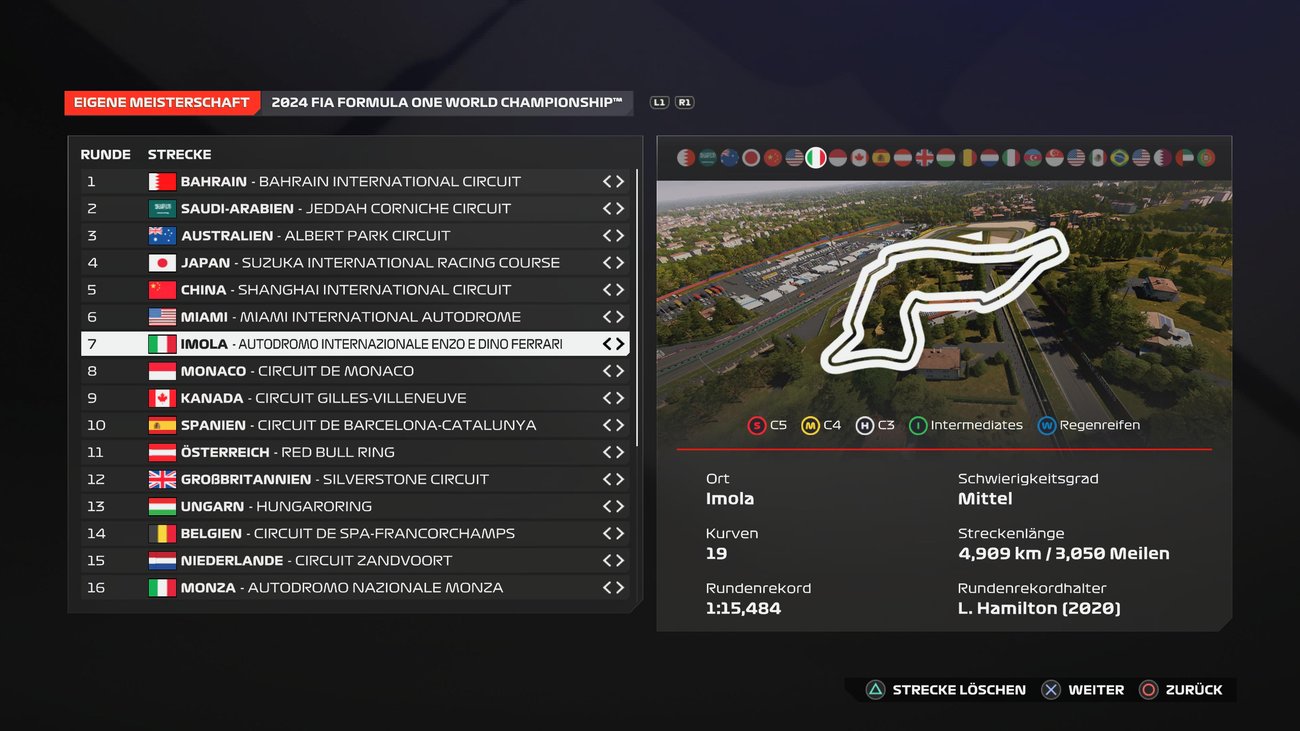This screenshot has height=731, width=1300.
Task: Choose the Canada flag in the round flag strip
Action: pyautogui.click(x=859, y=158)
